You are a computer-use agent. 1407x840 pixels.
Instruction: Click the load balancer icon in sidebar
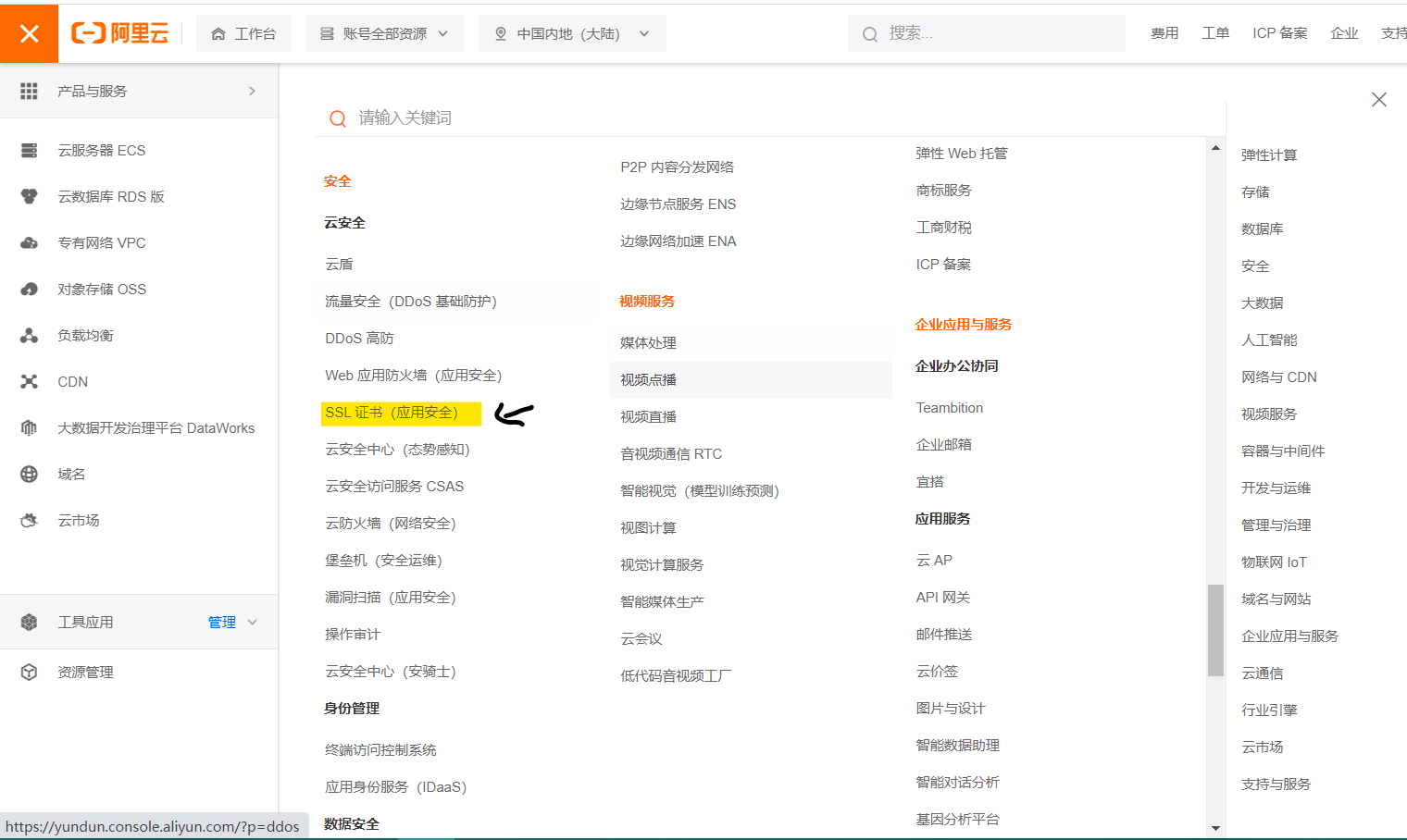pos(30,336)
